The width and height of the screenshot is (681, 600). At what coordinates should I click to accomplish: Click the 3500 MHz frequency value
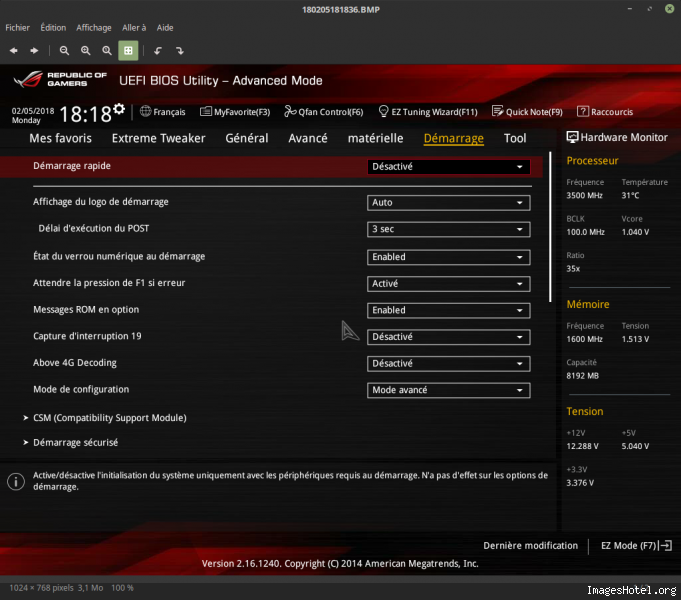click(x=584, y=196)
